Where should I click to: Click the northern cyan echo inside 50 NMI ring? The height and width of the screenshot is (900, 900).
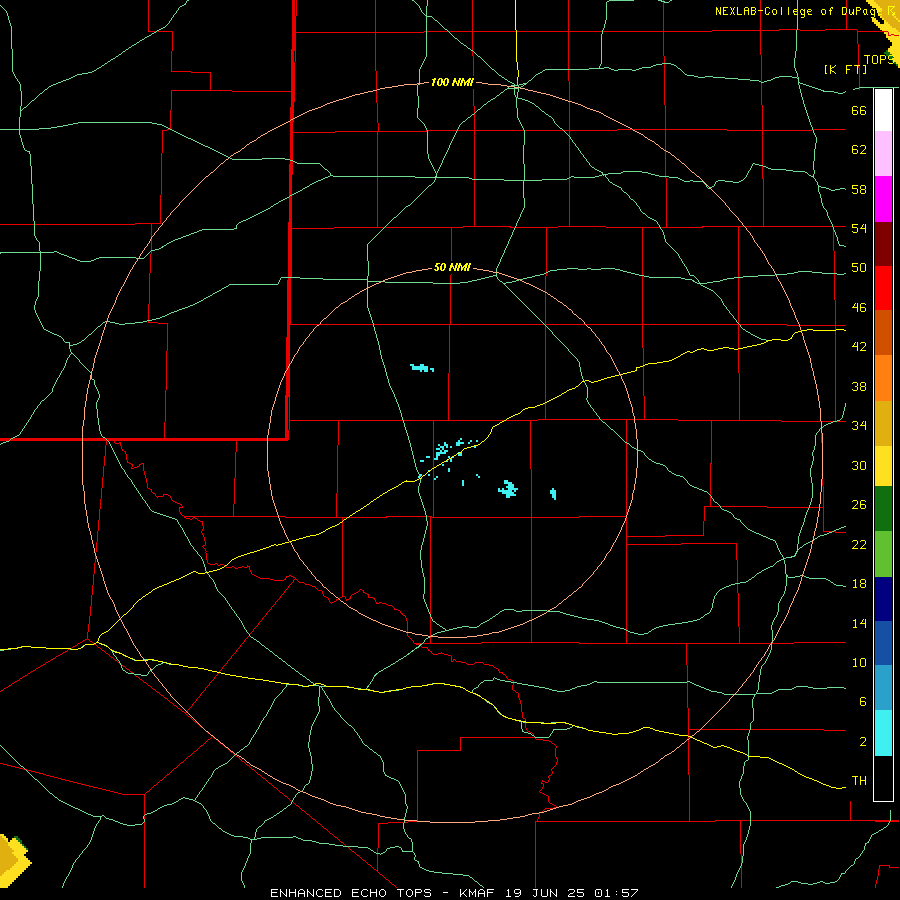tap(422, 368)
